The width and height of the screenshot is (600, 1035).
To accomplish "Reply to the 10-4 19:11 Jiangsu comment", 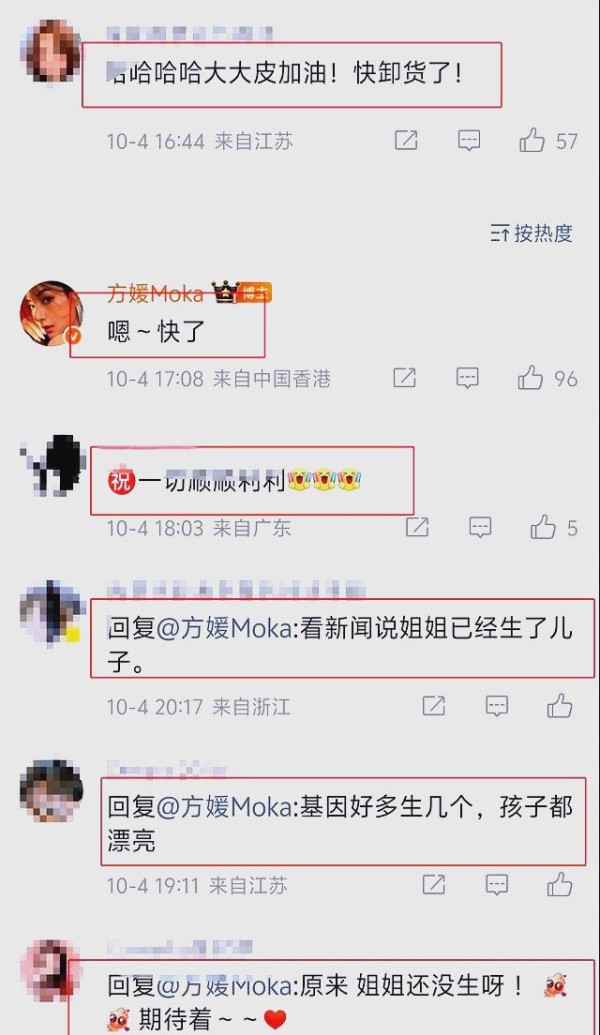I will pyautogui.click(x=497, y=885).
